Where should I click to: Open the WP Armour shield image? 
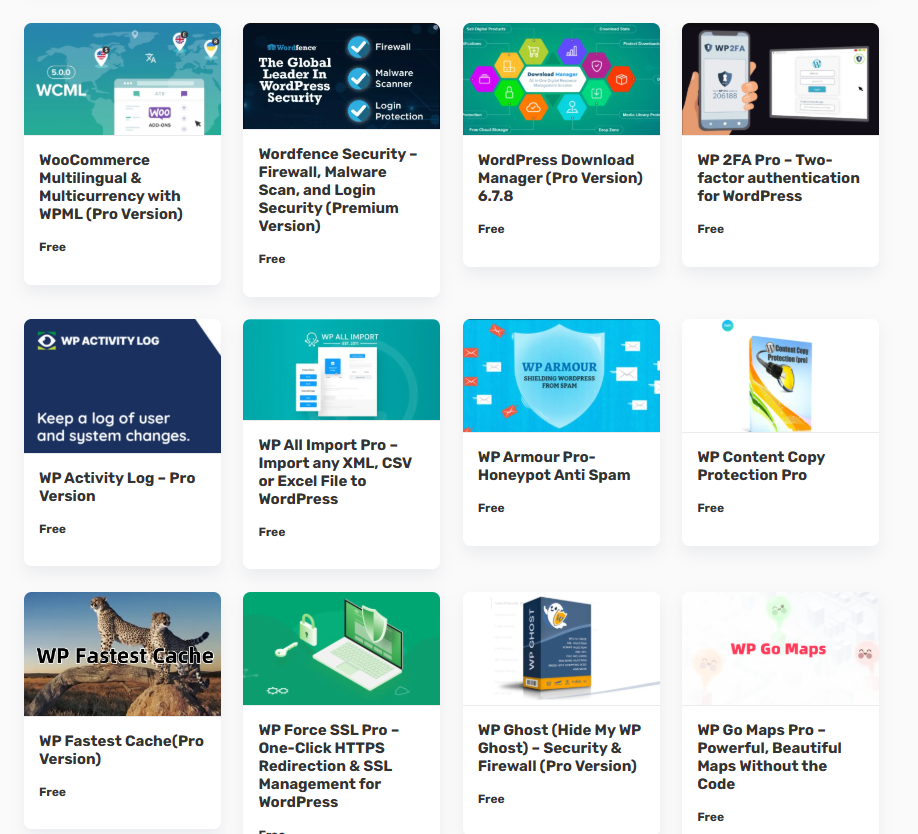click(561, 376)
